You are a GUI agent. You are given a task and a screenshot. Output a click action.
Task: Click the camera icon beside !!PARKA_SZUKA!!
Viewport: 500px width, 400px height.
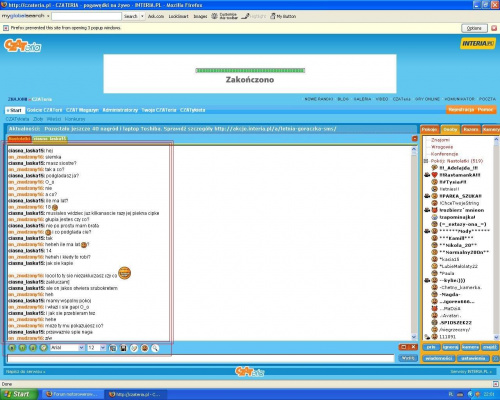427,196
